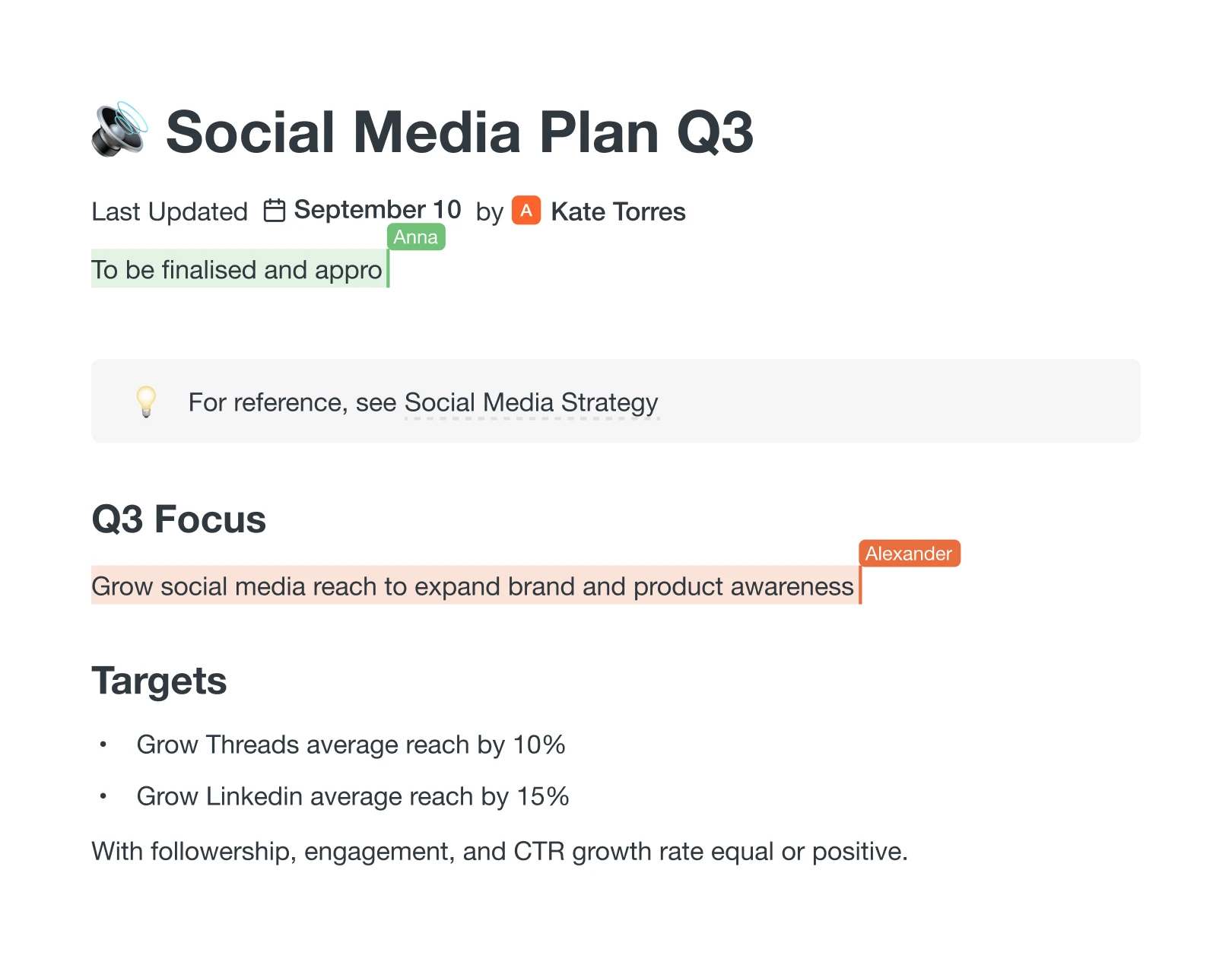Click the lightbulb callout icon

pos(146,401)
